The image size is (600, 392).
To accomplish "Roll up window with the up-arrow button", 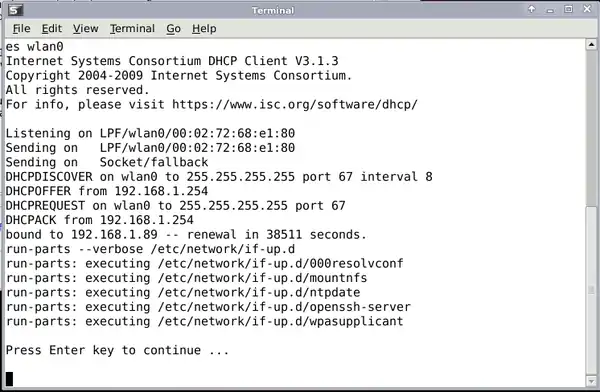I will click(x=532, y=9).
